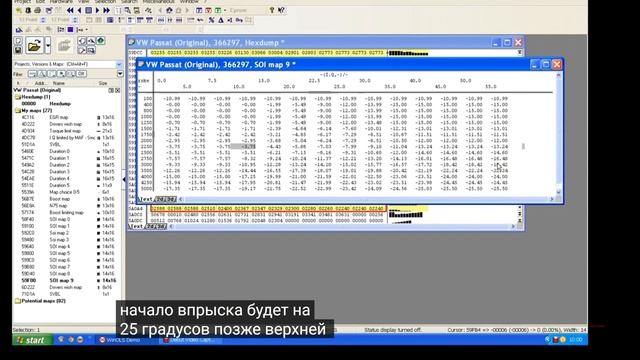Click Hexdump window horizontal scrollbar at bottom
This screenshot has width=640, height=360.
(x=342, y=226)
